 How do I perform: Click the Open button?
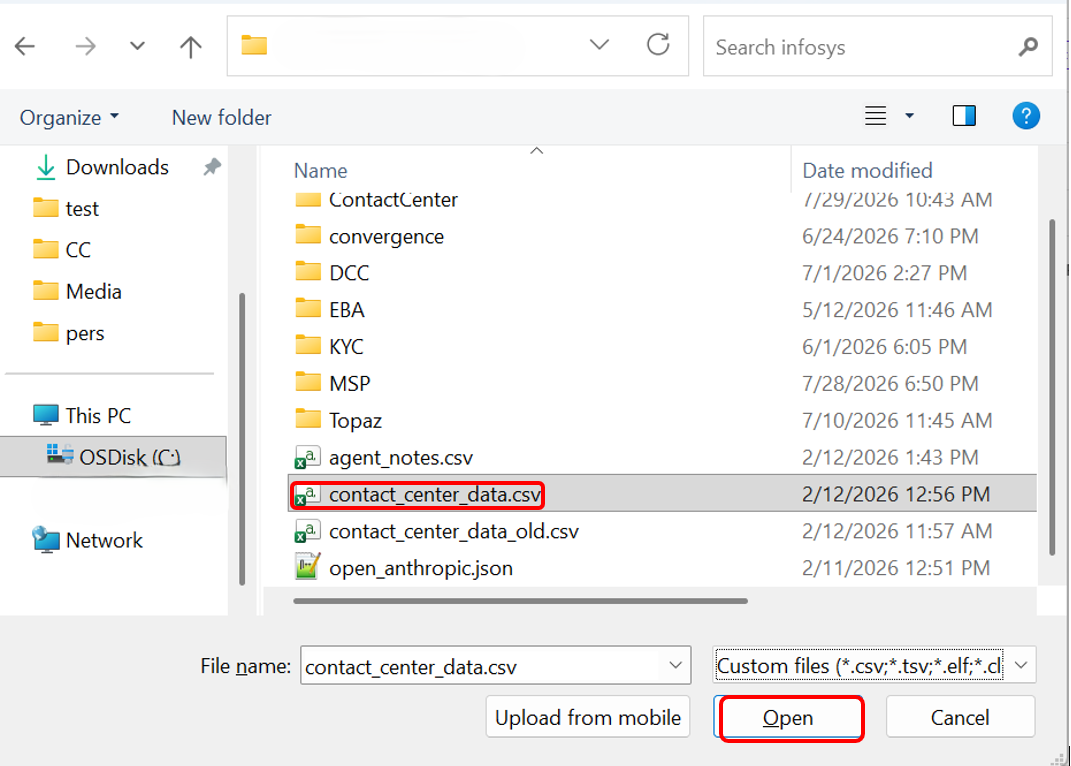[x=788, y=717]
